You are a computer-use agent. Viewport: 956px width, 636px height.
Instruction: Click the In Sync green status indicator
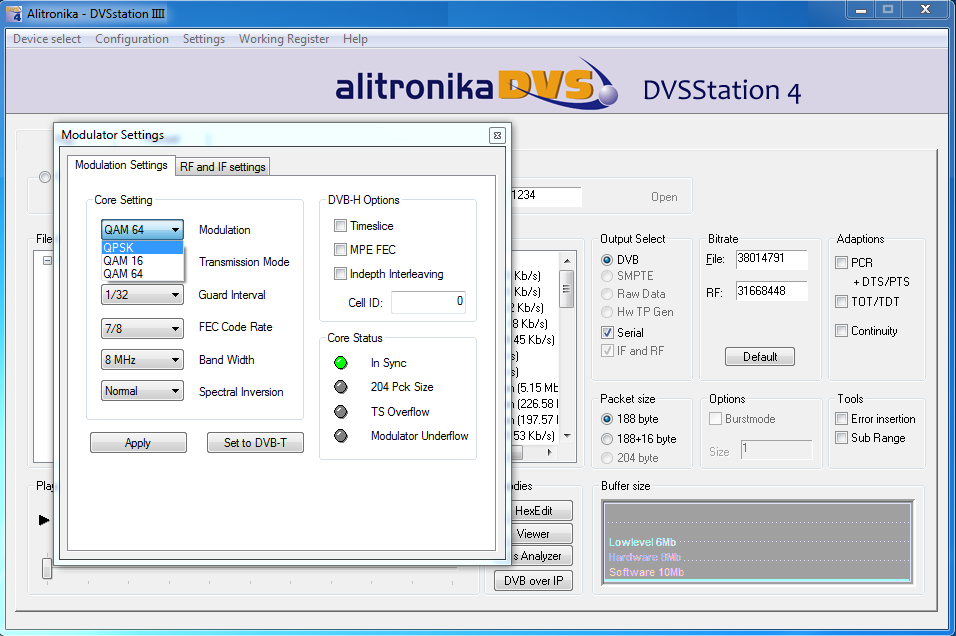coord(341,363)
